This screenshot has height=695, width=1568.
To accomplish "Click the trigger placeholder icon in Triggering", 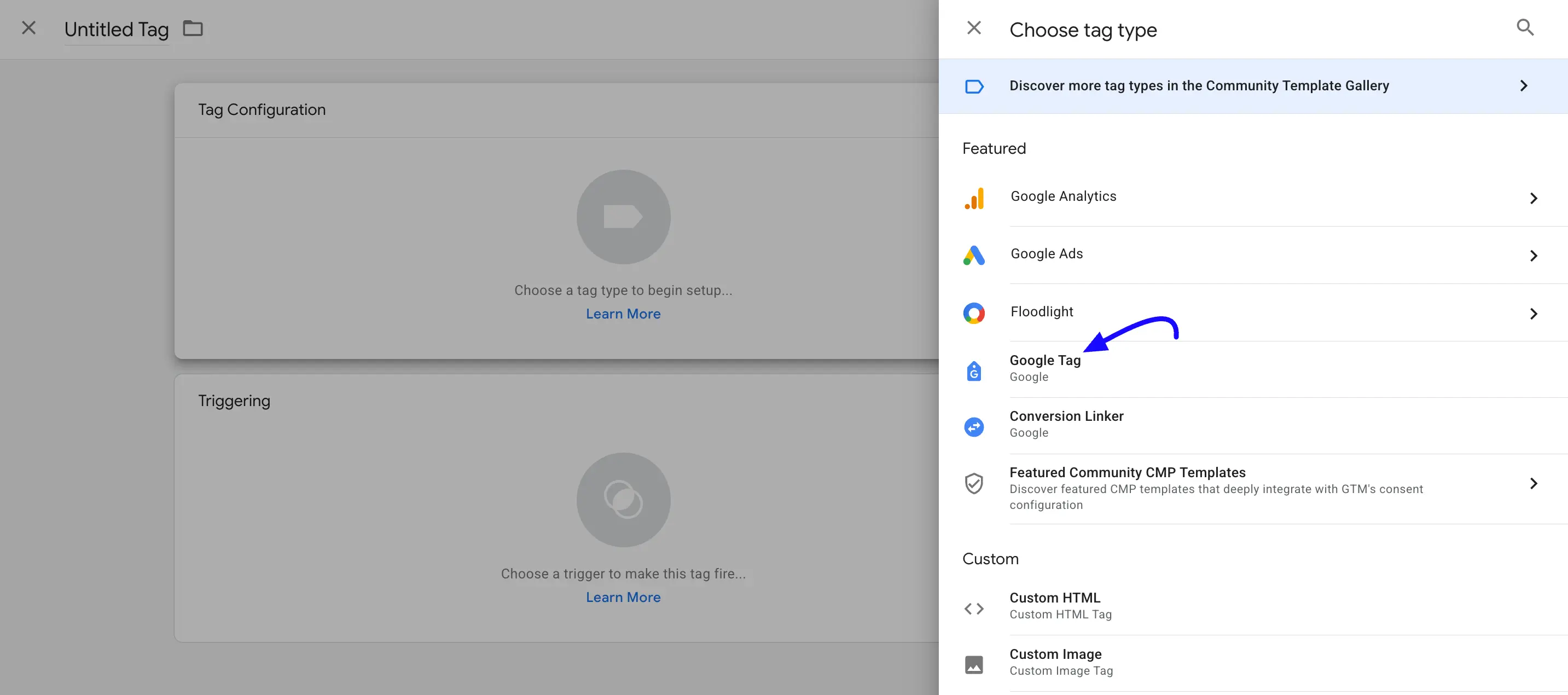I will [x=623, y=500].
